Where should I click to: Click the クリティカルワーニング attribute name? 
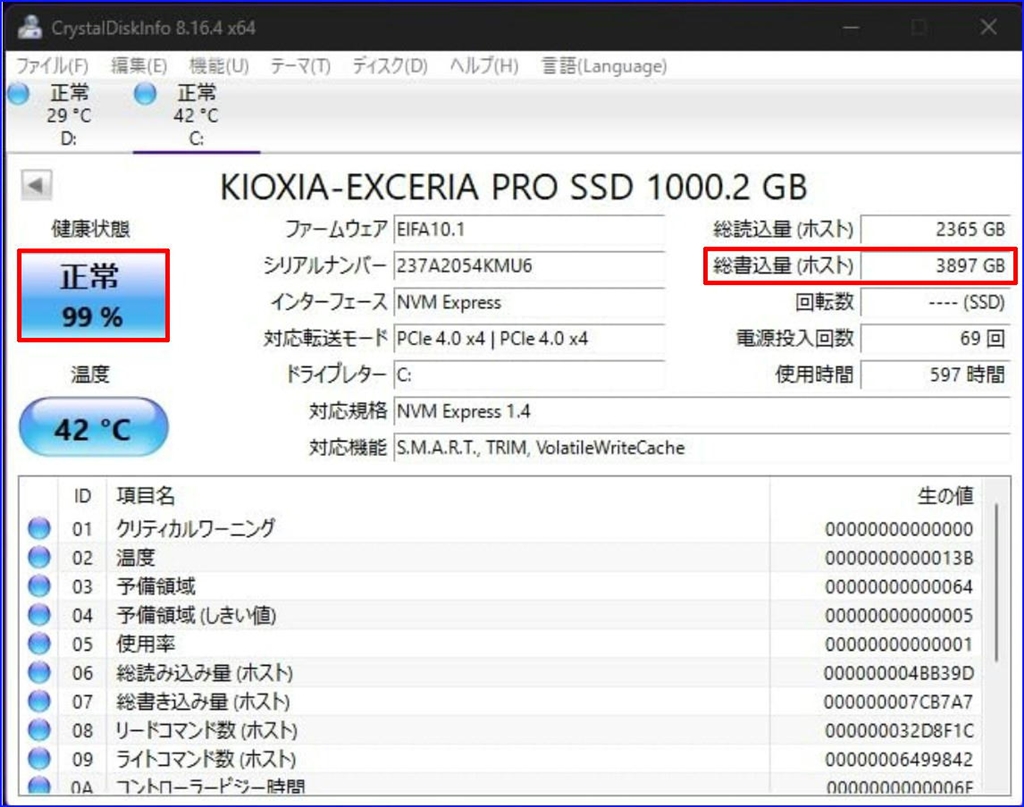[x=196, y=528]
